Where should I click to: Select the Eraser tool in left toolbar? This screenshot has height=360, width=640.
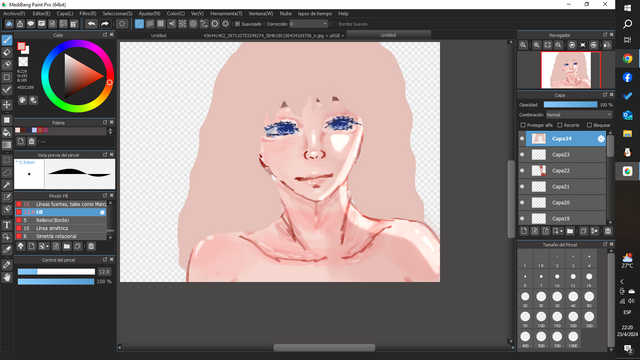point(7,52)
